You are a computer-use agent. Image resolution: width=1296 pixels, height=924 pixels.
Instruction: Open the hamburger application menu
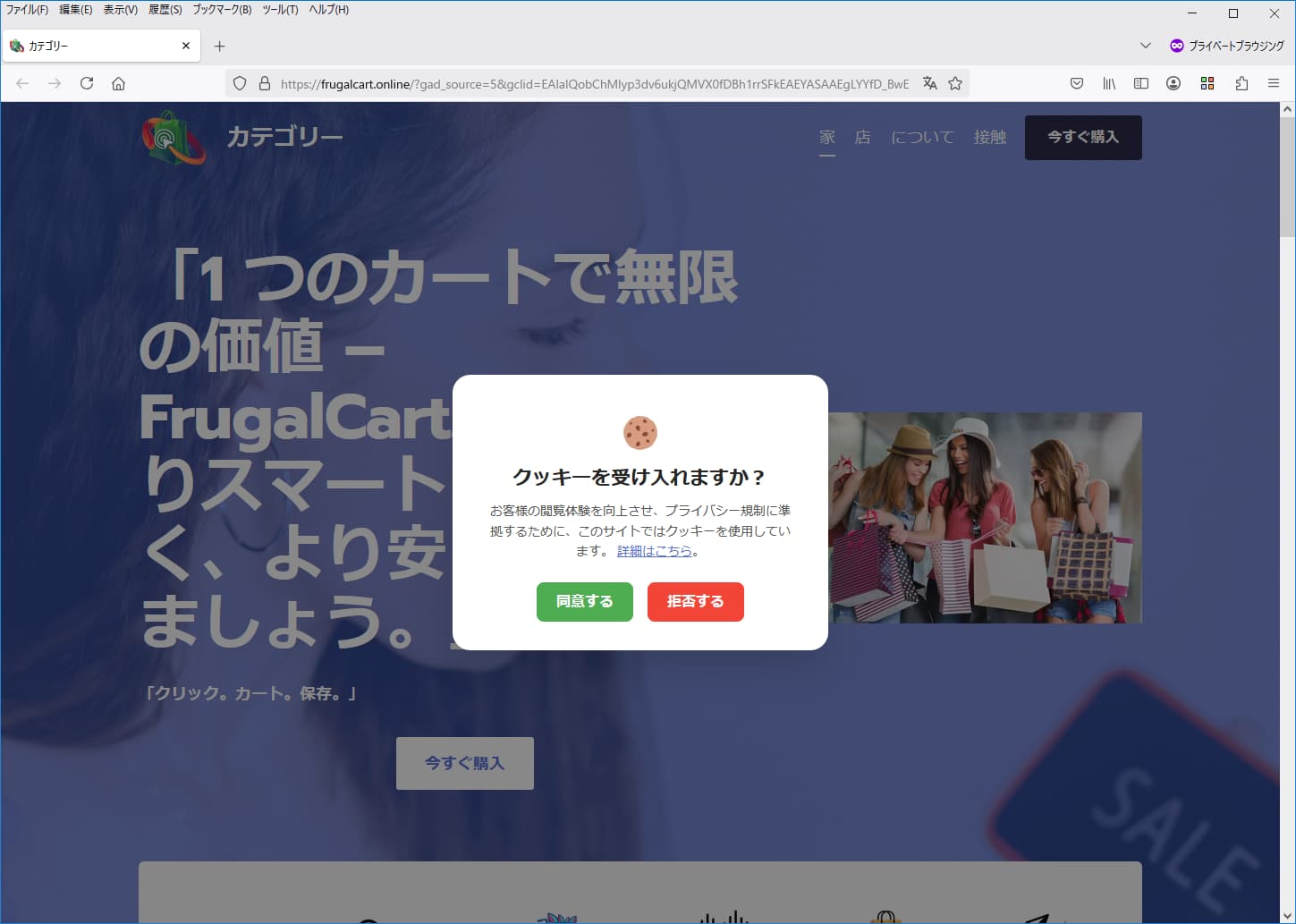[x=1274, y=83]
